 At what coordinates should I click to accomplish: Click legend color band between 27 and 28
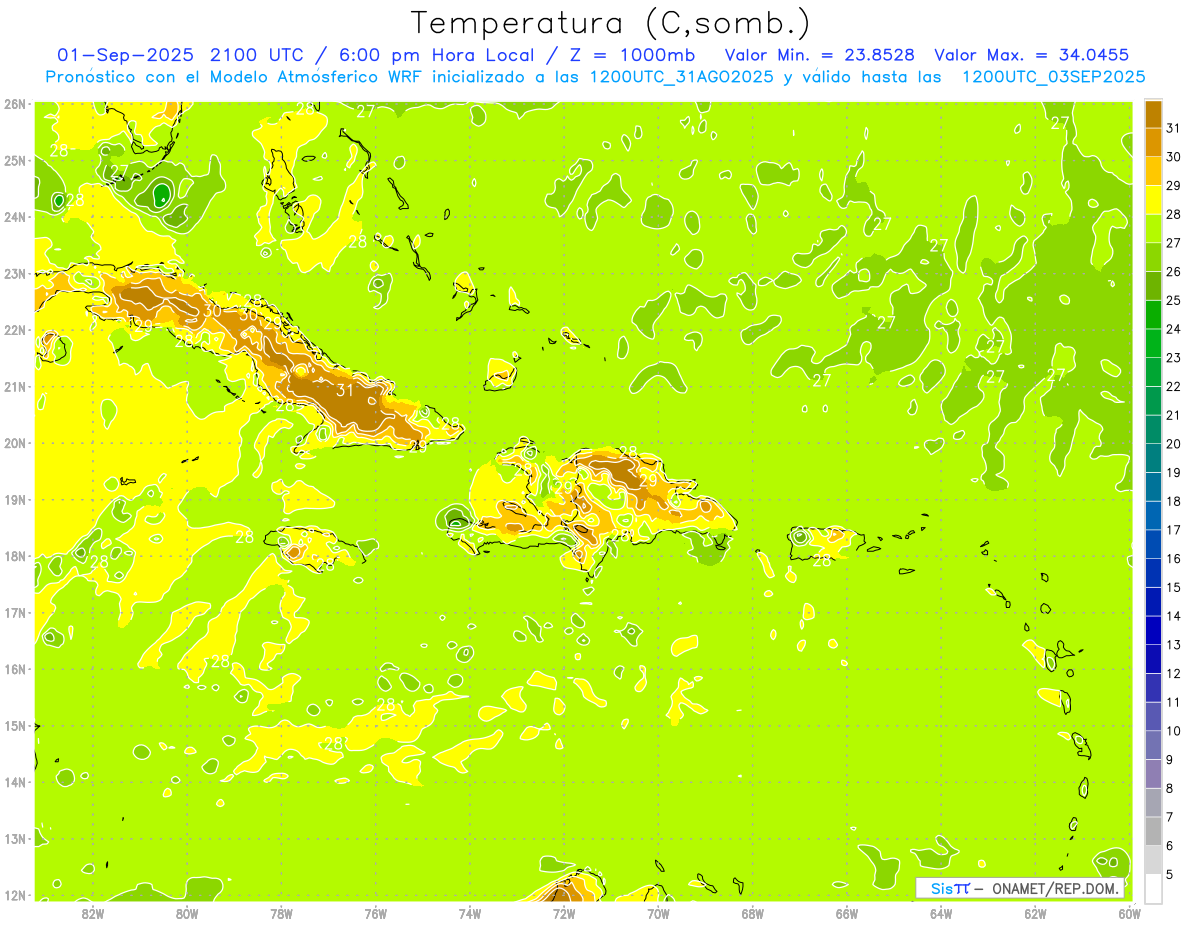click(x=1153, y=228)
